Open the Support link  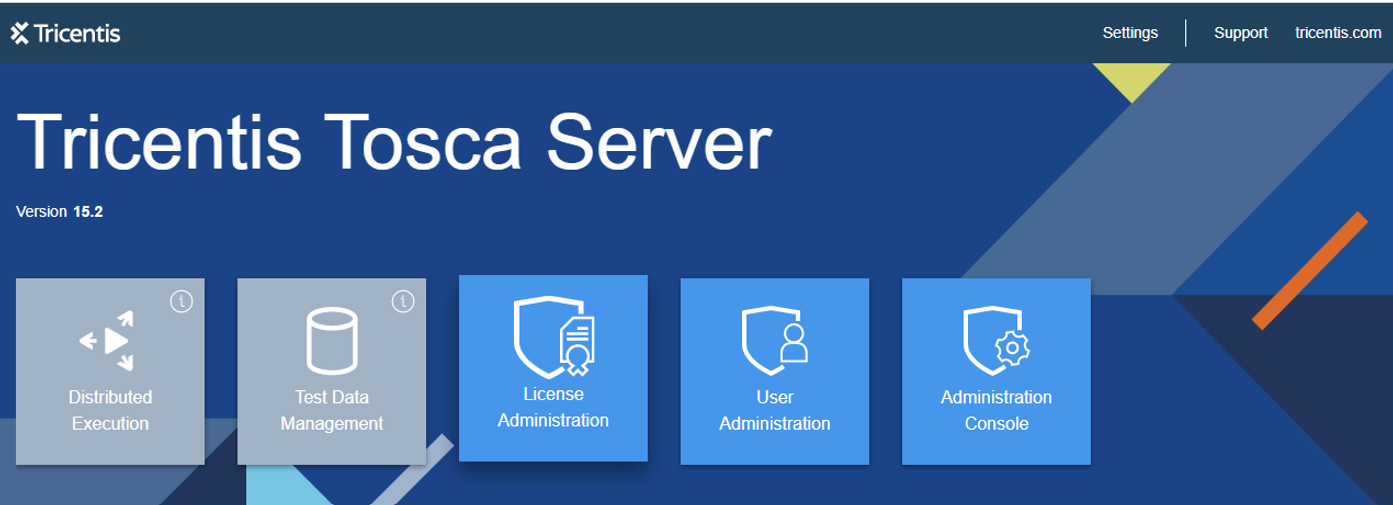coord(1241,33)
